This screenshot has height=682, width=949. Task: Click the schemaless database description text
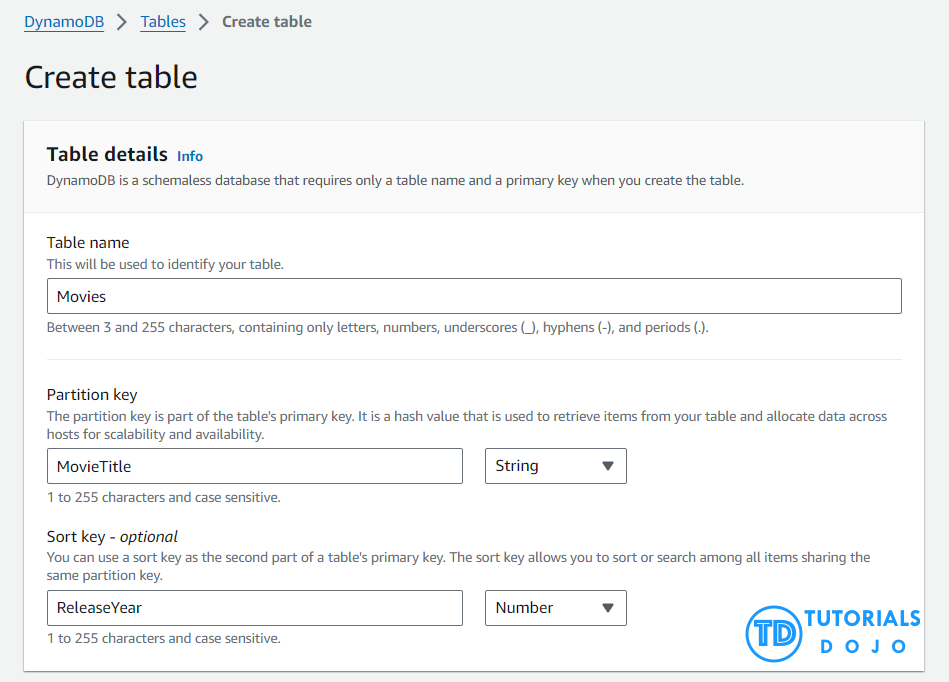(395, 181)
